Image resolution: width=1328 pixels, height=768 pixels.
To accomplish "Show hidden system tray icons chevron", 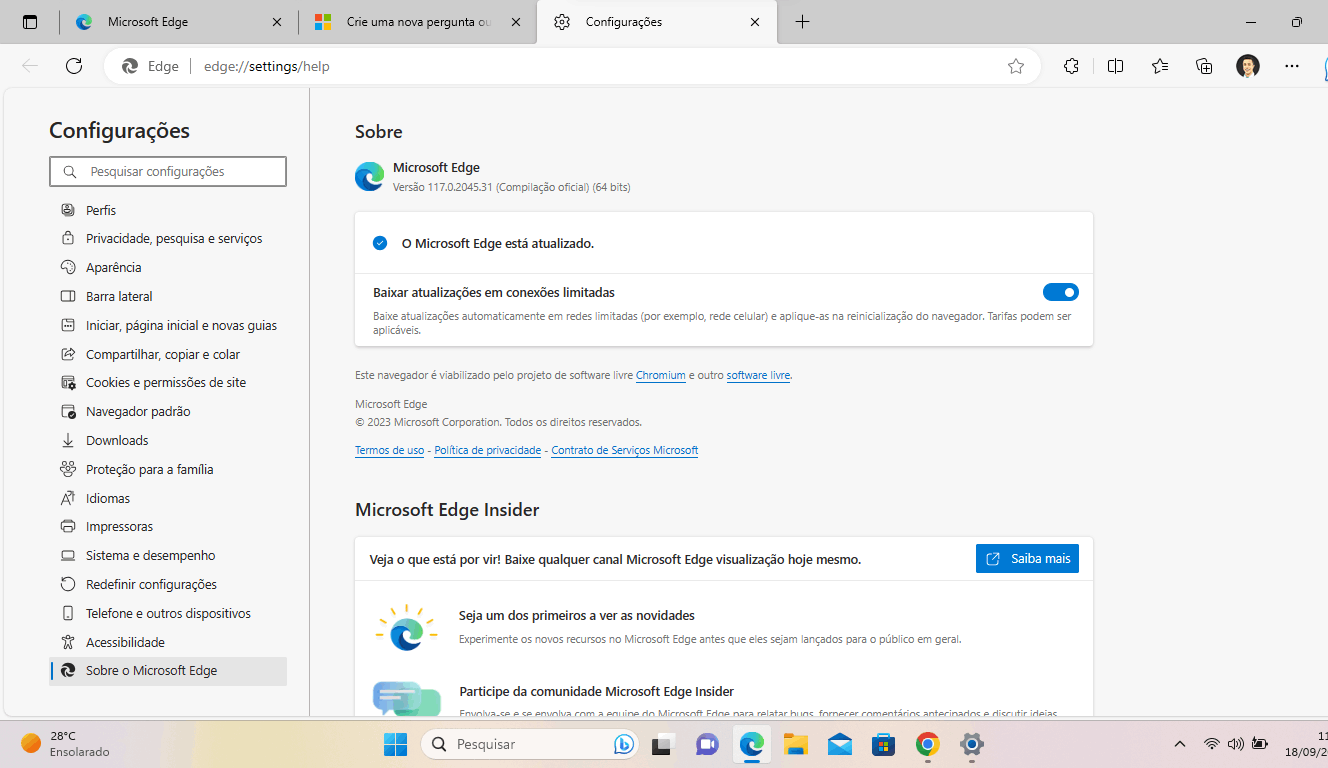I will coord(1180,744).
